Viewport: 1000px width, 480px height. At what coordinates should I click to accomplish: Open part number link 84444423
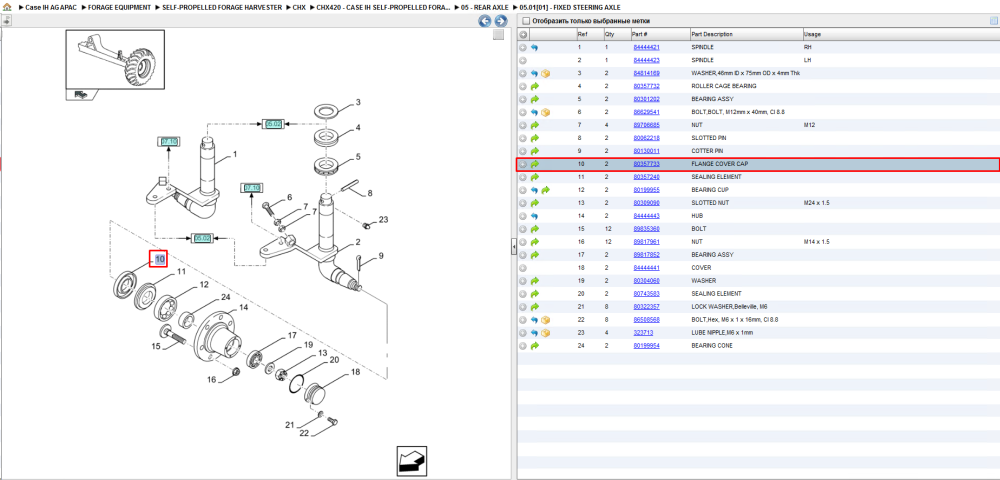646,61
